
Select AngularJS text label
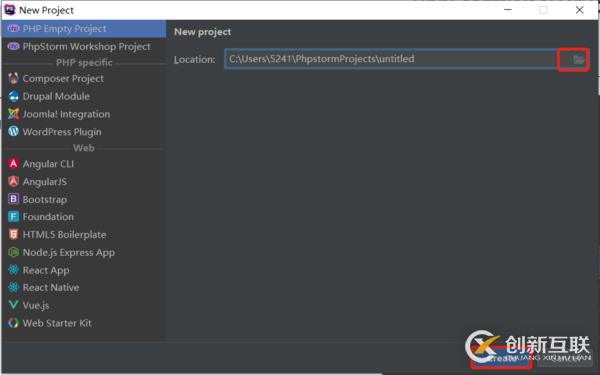point(45,181)
